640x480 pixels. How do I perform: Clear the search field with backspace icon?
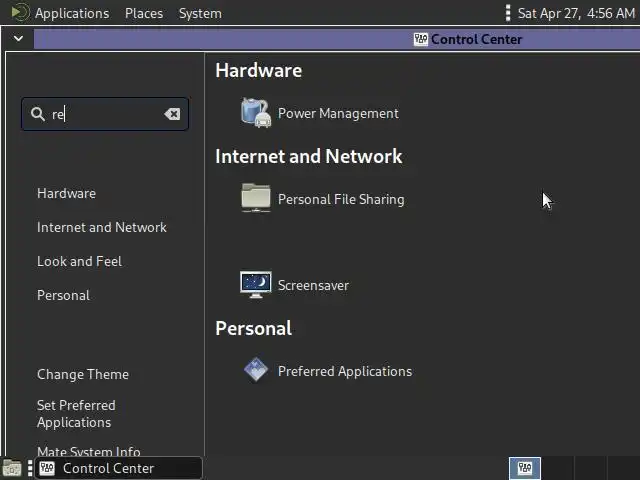coord(172,114)
